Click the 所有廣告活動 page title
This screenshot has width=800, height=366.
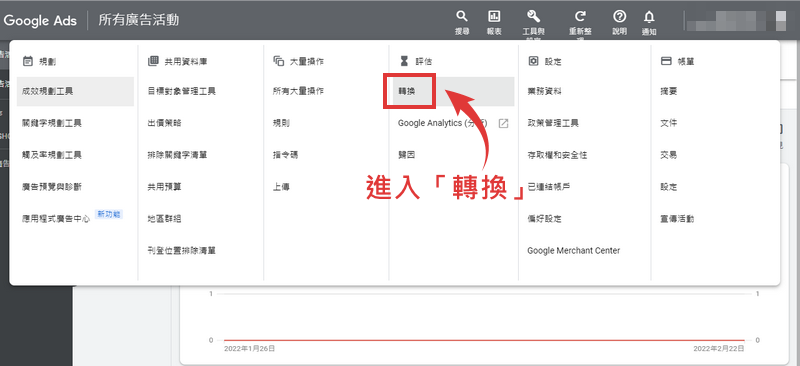point(139,20)
